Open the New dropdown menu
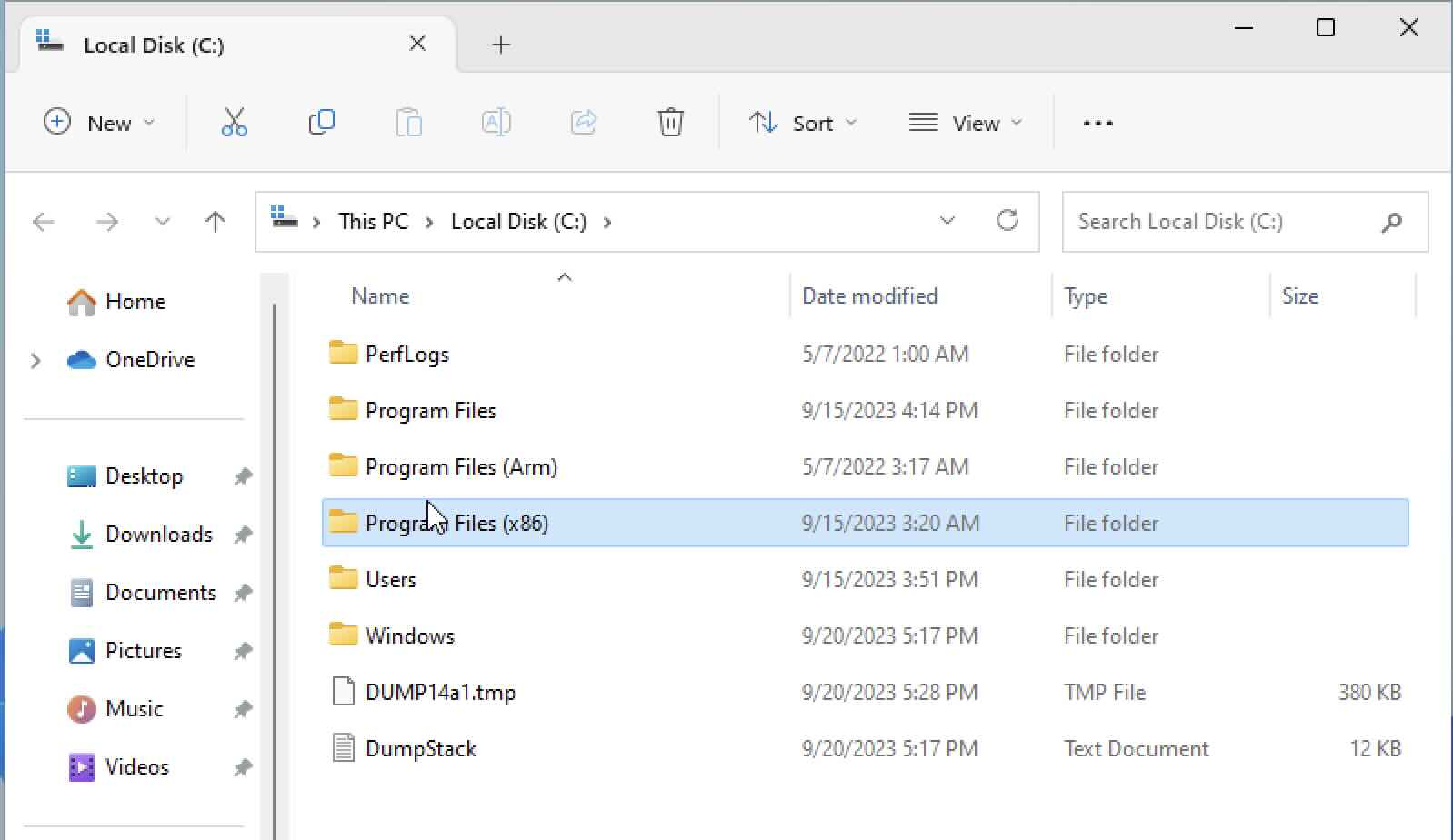Image resolution: width=1453 pixels, height=840 pixels. click(99, 123)
